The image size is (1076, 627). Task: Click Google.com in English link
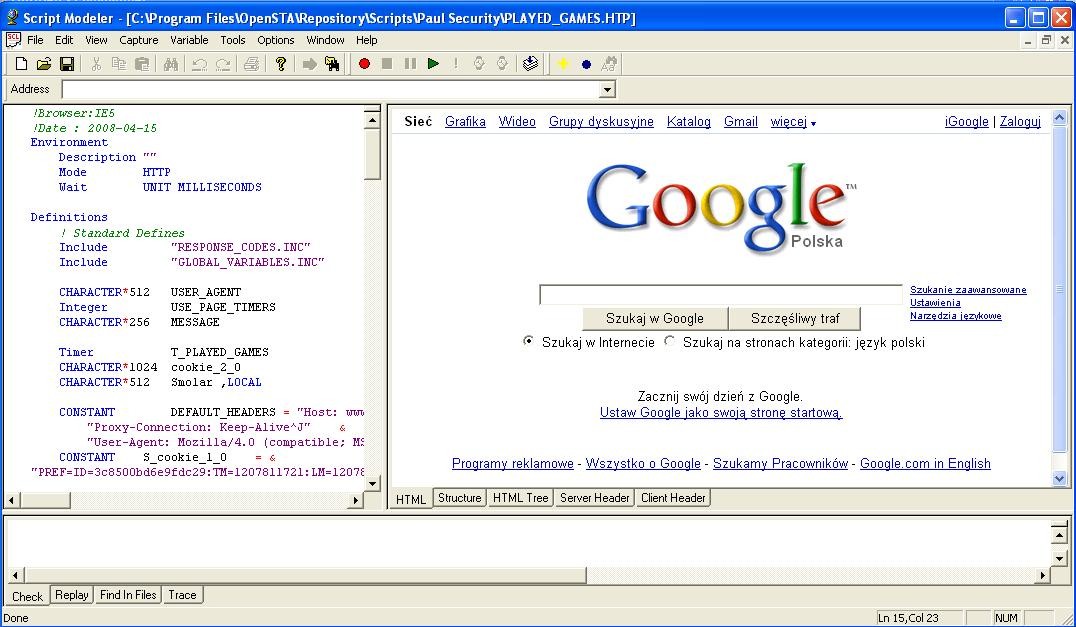tap(925, 463)
